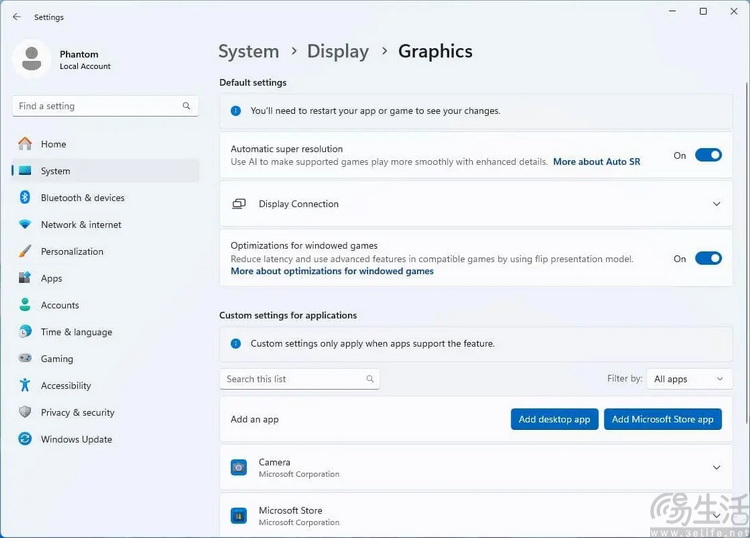Viewport: 750px width, 538px height.
Task: Open Privacy & security settings
Action: point(105,412)
